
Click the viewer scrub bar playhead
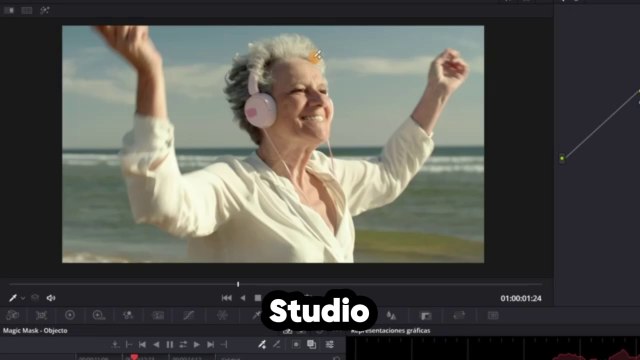[238, 284]
